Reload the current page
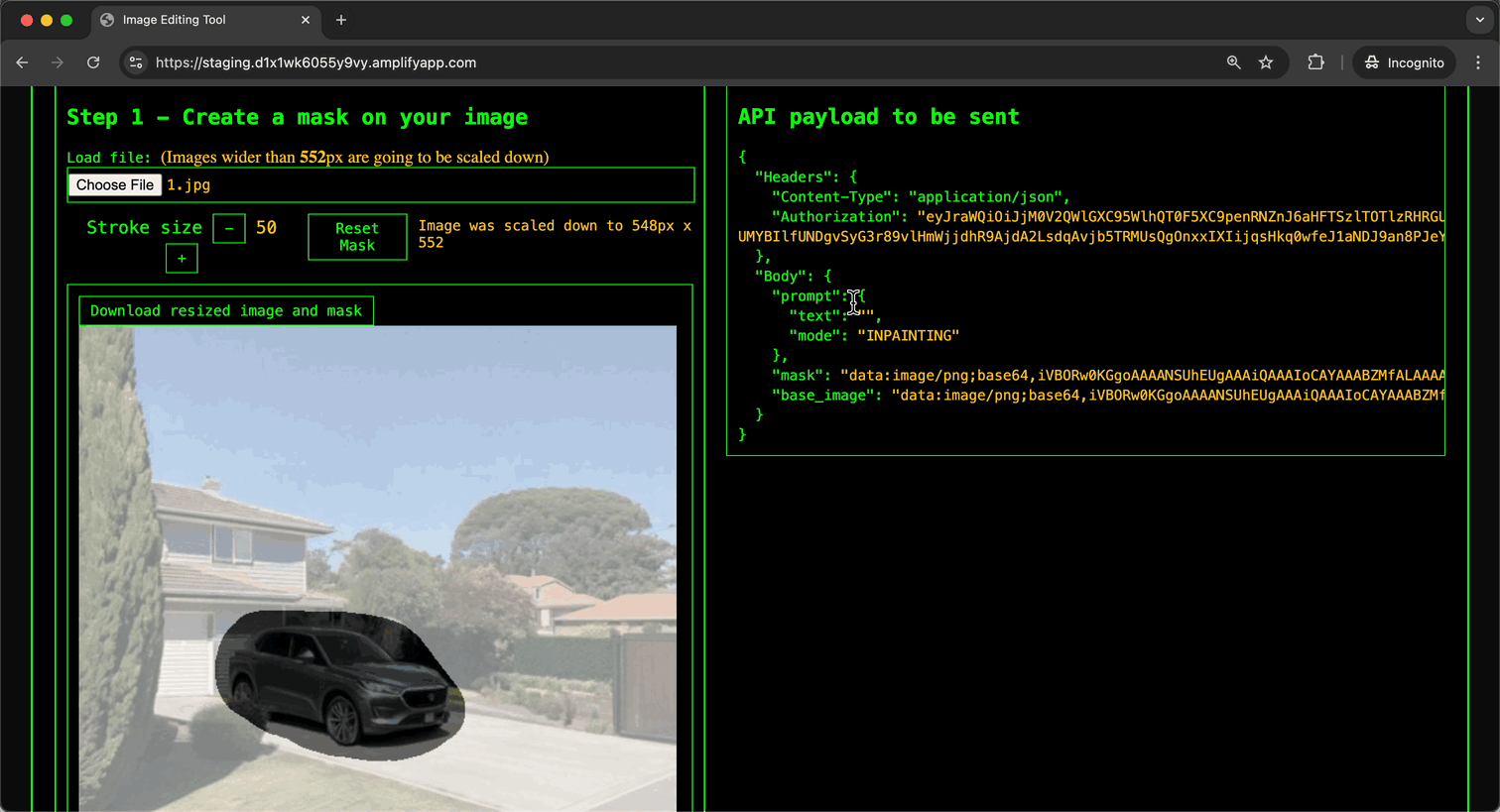The width and height of the screenshot is (1500, 812). click(x=93, y=62)
